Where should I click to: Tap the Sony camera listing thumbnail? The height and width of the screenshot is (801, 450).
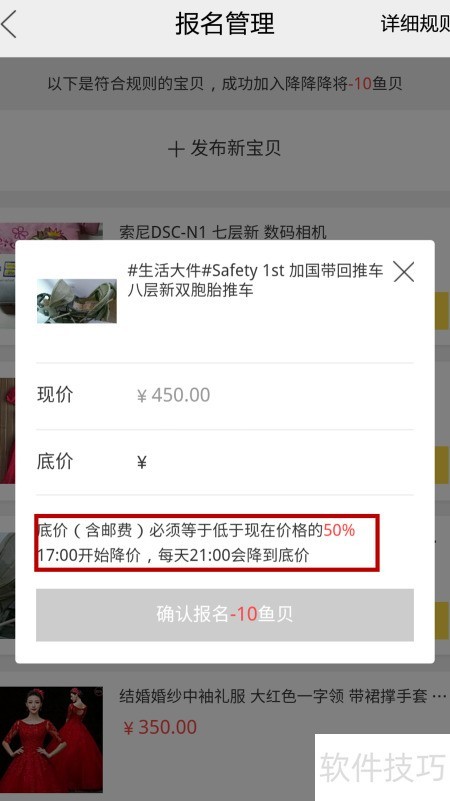click(51, 231)
